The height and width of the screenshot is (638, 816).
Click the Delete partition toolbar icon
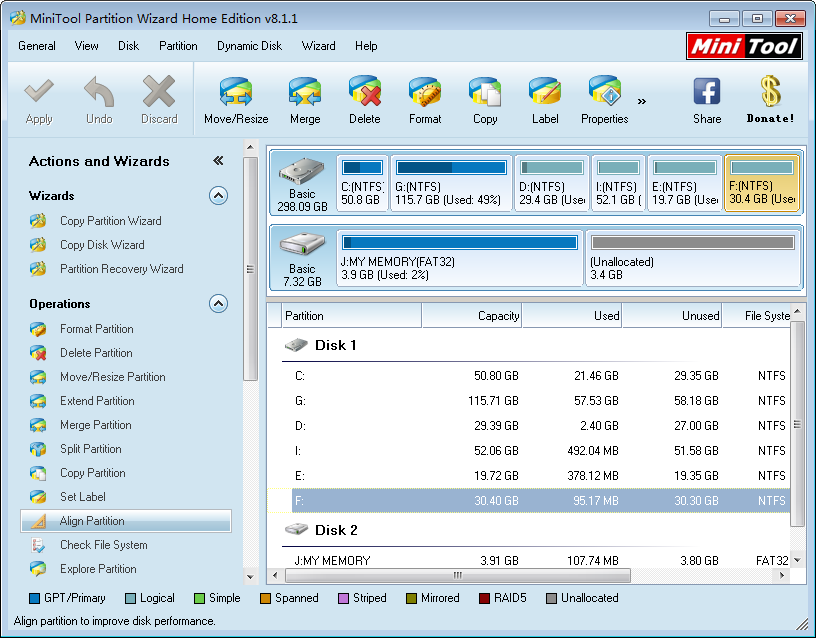click(365, 91)
